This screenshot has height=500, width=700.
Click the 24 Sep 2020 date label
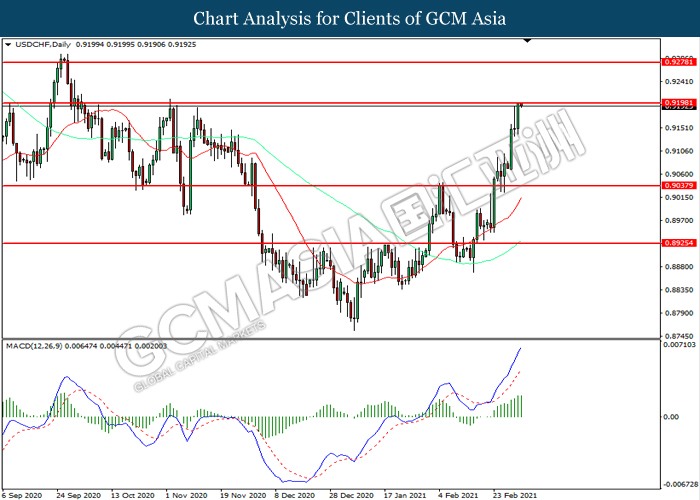point(79,495)
